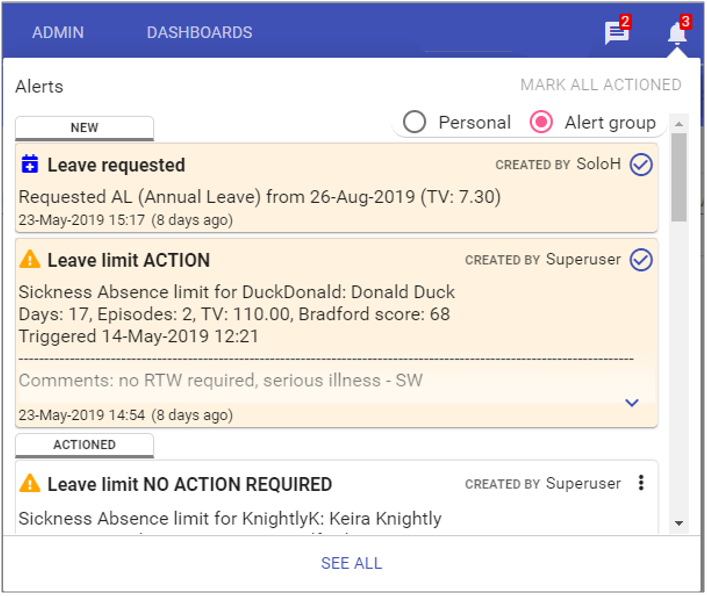Open the ADMIN menu
707x596 pixels.
pos(58,33)
